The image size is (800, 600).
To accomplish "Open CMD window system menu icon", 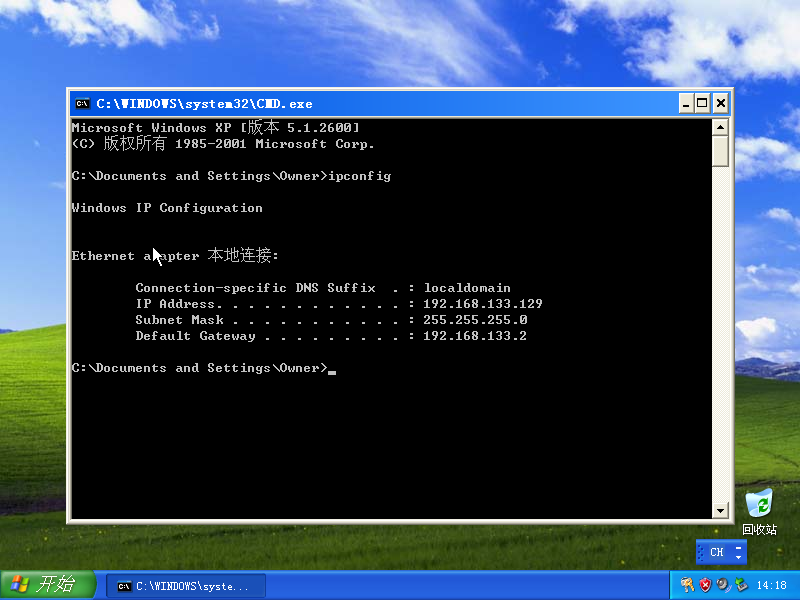I will [x=82, y=104].
